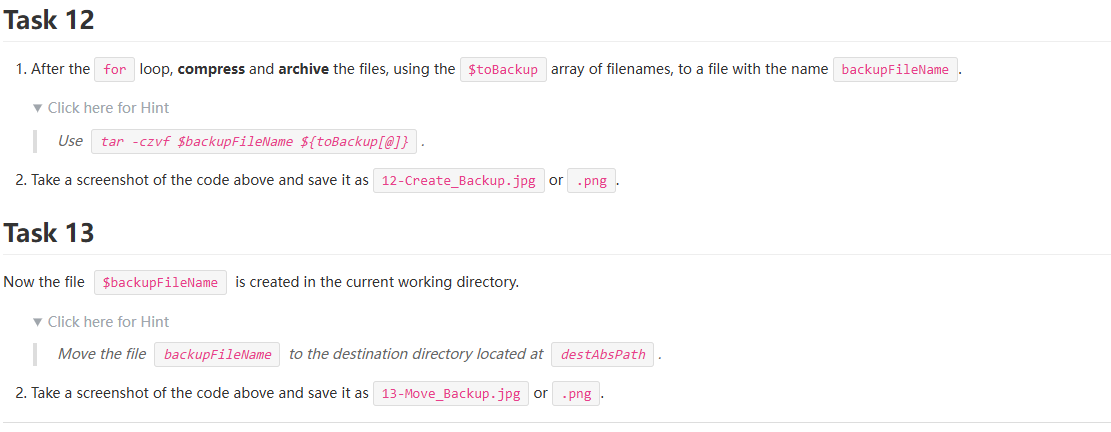Click 'Click here for Hint' text under Task 12
The width and height of the screenshot is (1111, 432).
pyautogui.click(x=108, y=108)
